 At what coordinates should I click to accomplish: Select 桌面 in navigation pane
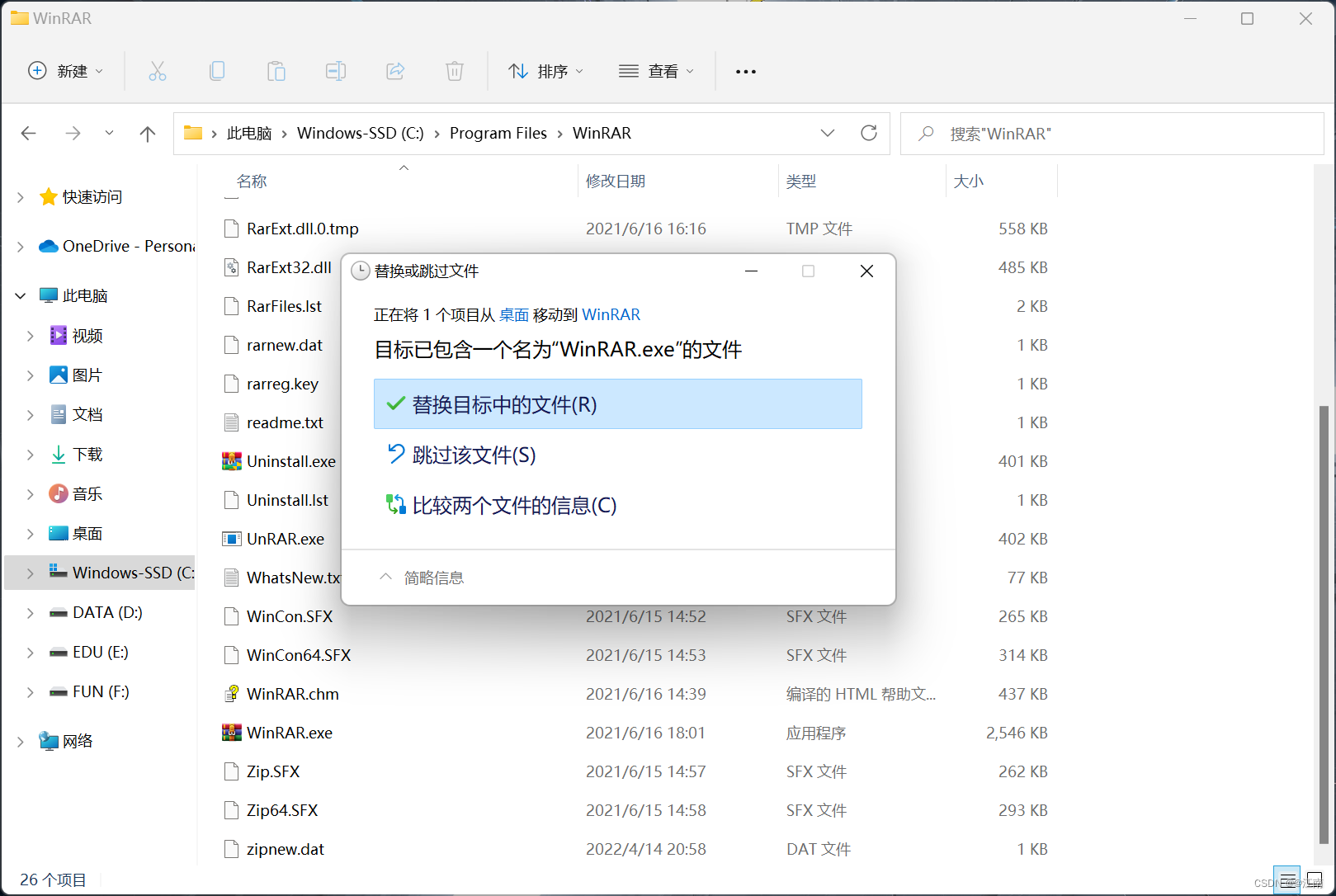[87, 533]
